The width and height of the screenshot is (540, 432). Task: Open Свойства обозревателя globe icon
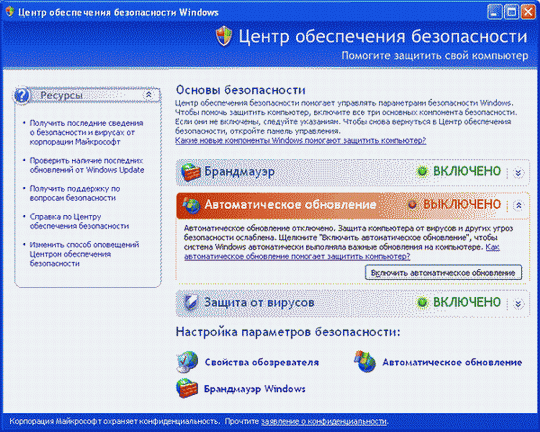pyautogui.click(x=187, y=362)
